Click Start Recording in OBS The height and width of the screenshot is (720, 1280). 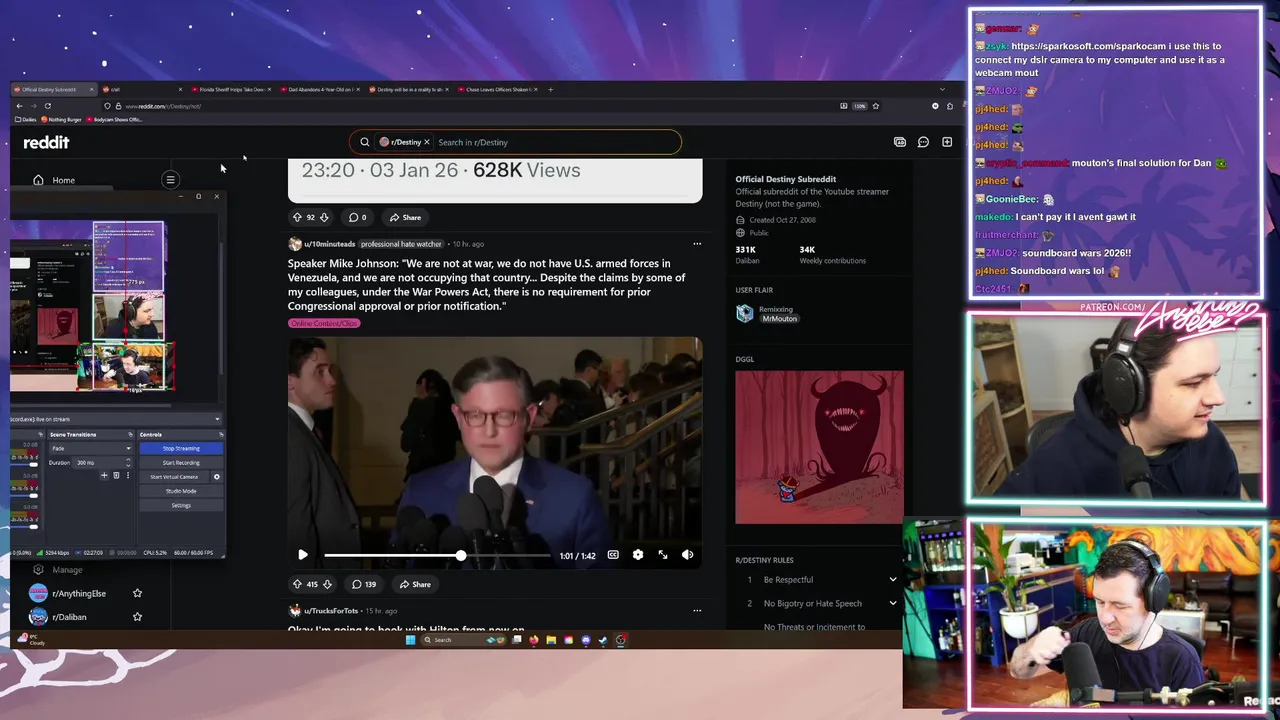181,463
